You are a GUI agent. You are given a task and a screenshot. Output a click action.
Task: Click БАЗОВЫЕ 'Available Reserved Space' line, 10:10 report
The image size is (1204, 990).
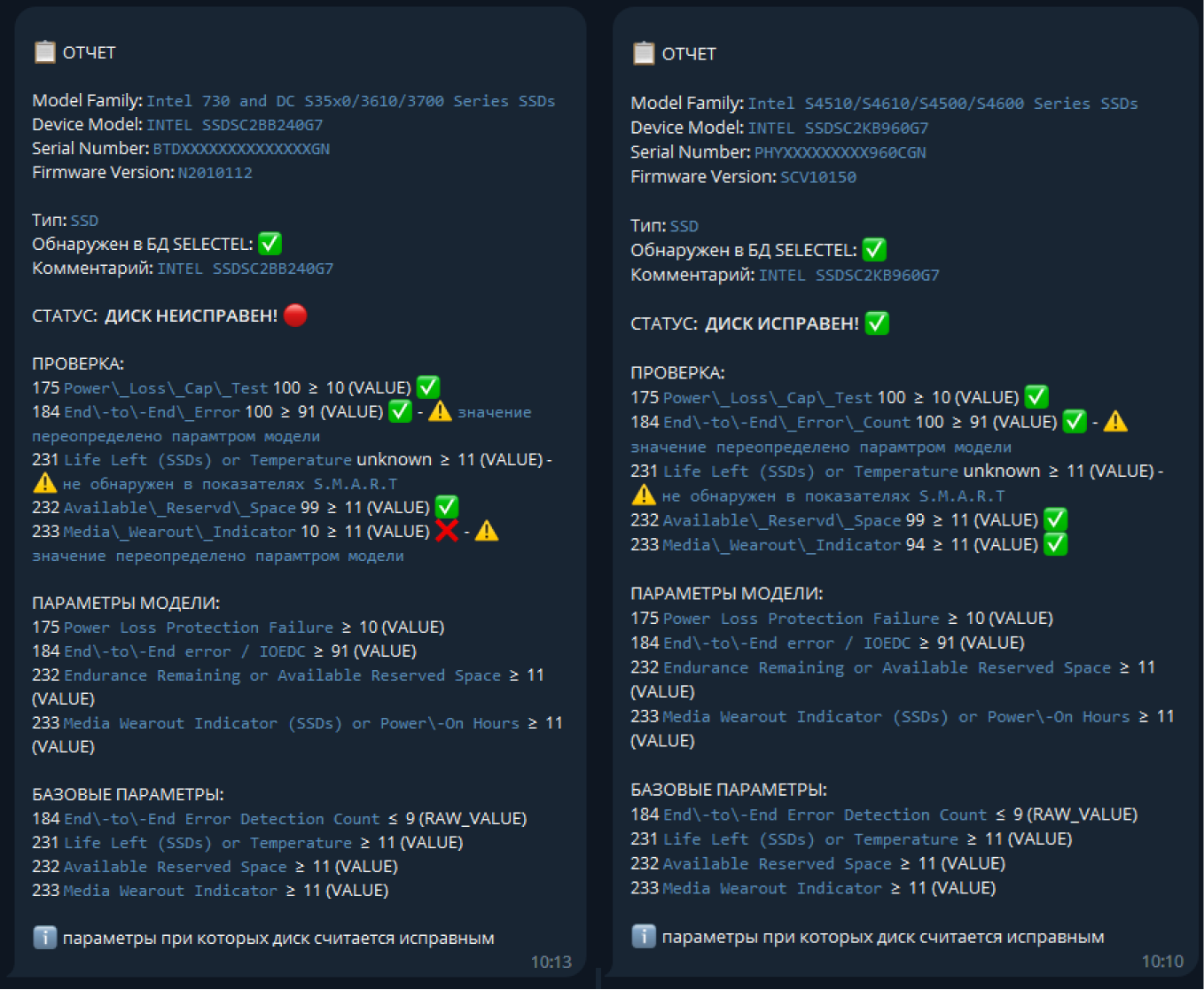(x=818, y=863)
